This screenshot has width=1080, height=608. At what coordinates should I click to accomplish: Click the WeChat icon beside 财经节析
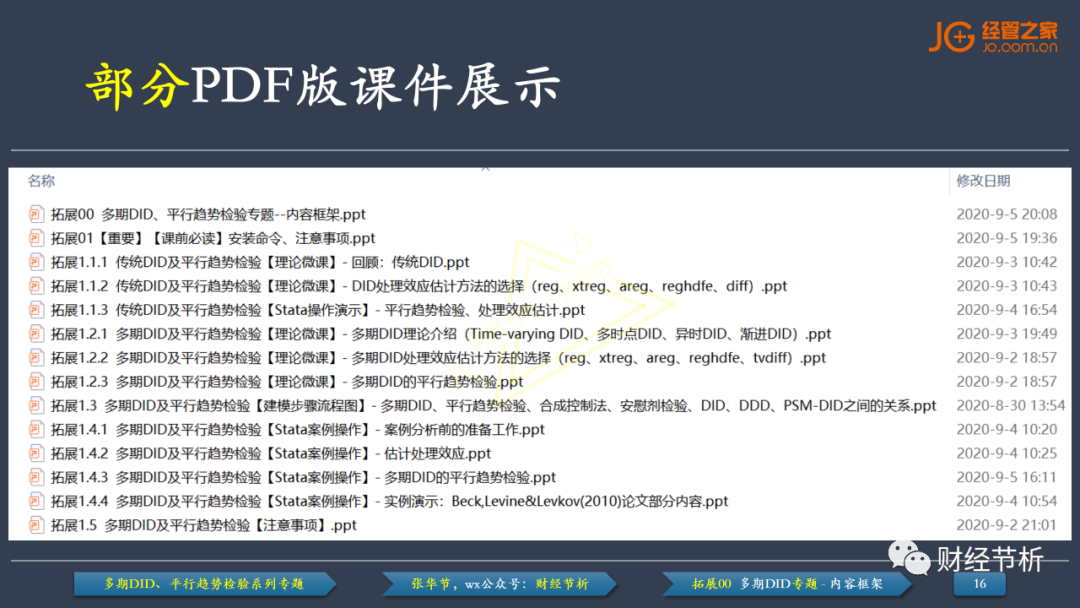pyautogui.click(x=910, y=558)
